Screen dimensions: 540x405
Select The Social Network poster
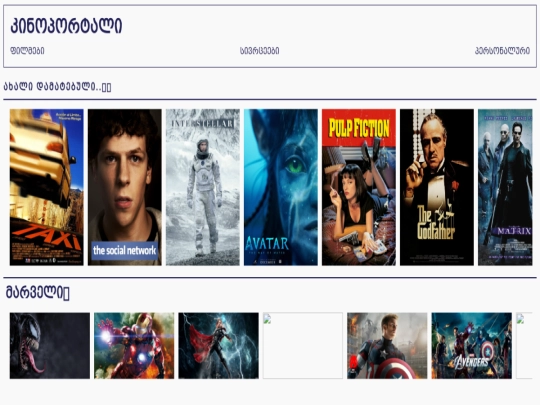click(125, 187)
